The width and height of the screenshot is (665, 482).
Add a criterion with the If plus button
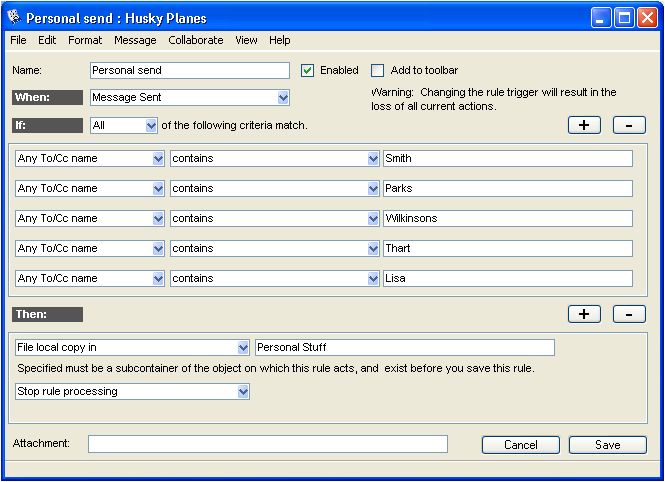pos(584,125)
